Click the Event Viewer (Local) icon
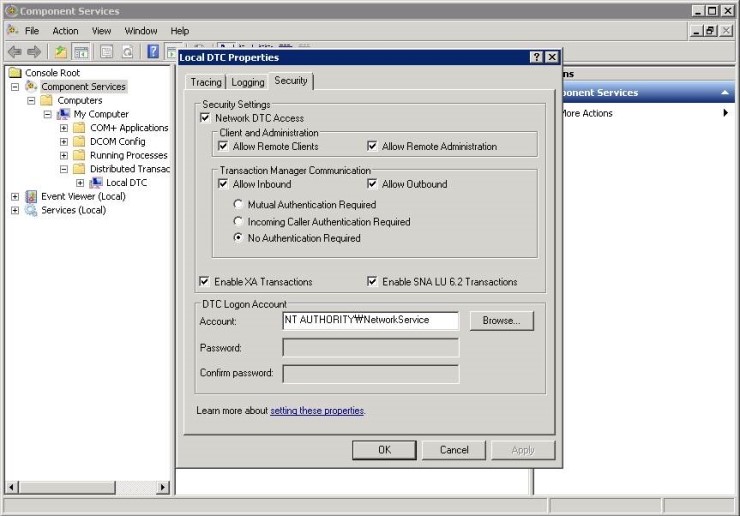This screenshot has width=740, height=516. 31,196
